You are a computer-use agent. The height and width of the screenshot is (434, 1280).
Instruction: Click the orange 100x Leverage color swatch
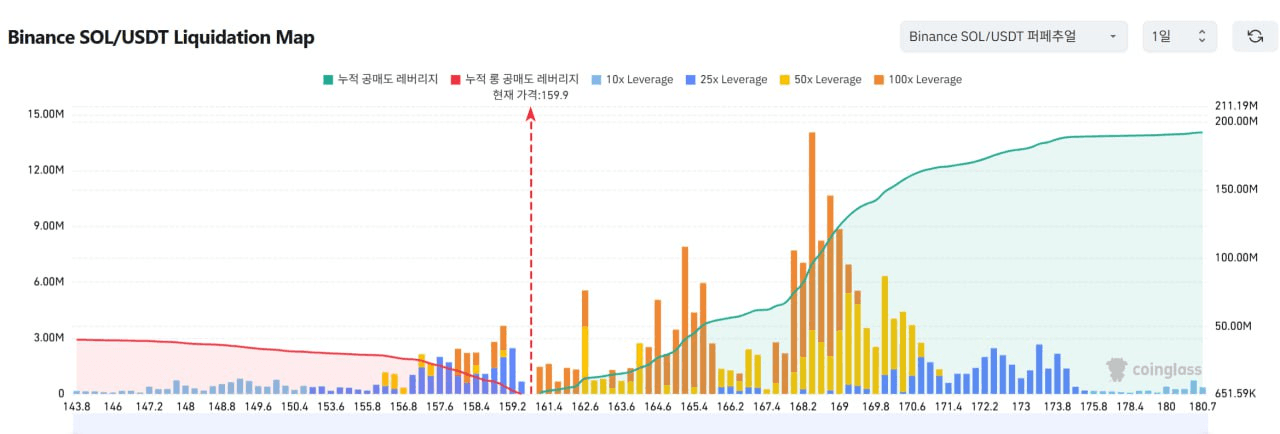pyautogui.click(x=877, y=79)
